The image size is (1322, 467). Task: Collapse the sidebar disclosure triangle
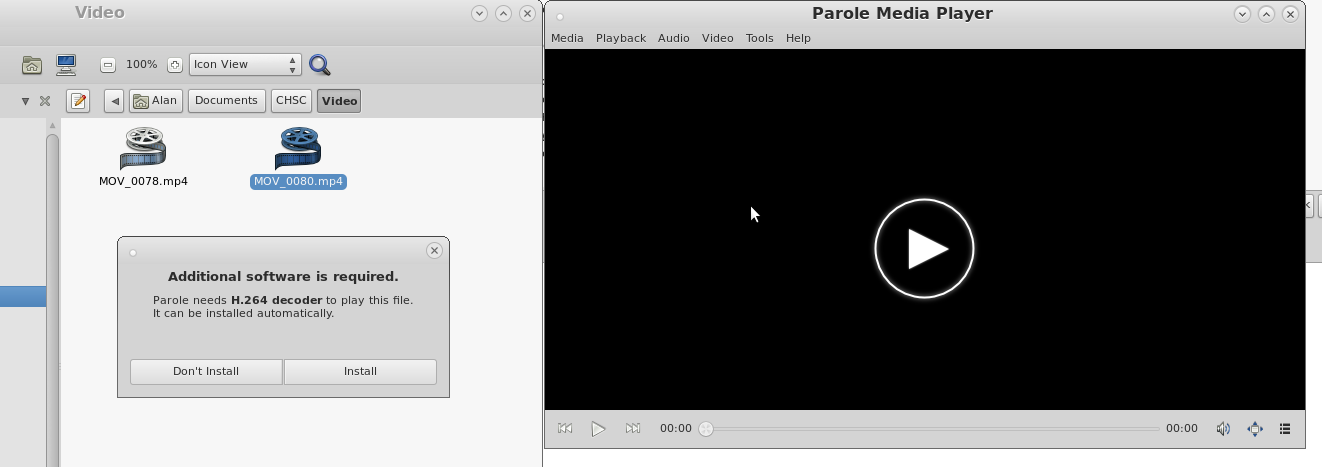[x=25, y=101]
